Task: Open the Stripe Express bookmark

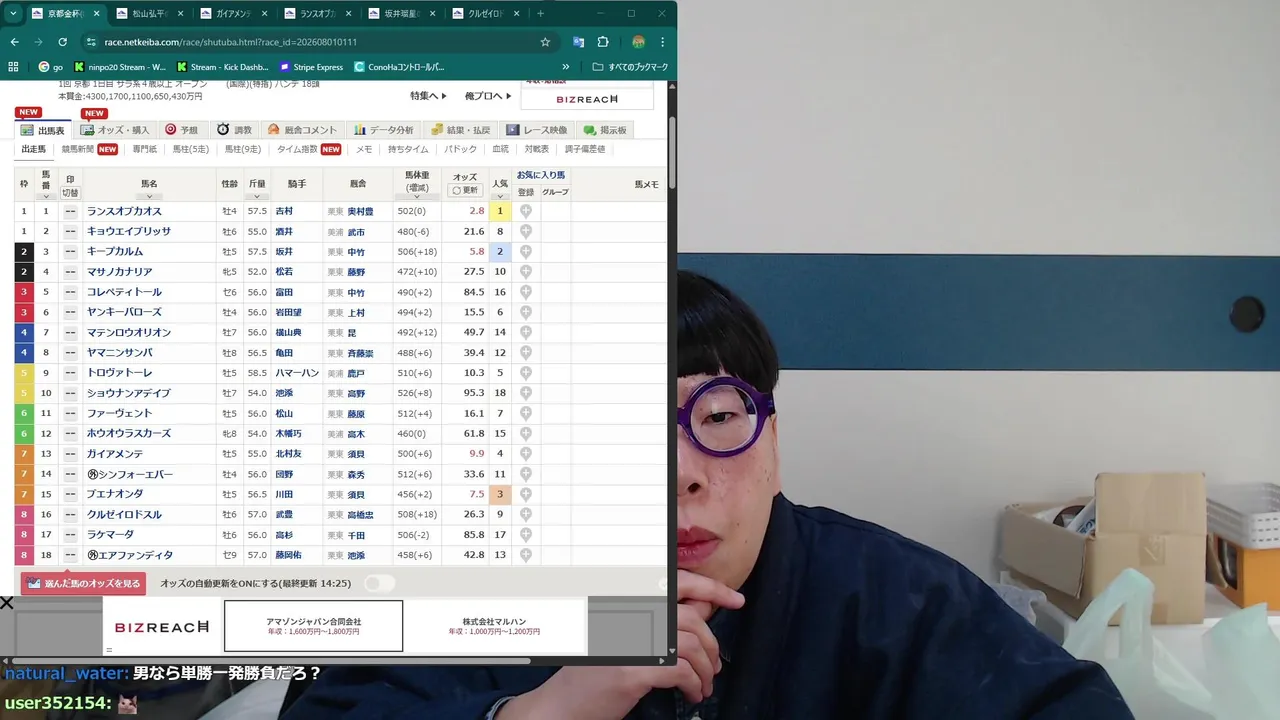Action: tap(311, 67)
